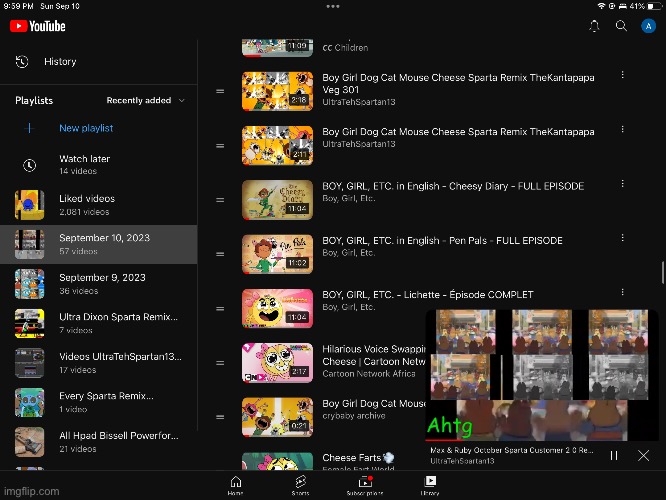Play the crybaby archive video thumbnail

277,417
